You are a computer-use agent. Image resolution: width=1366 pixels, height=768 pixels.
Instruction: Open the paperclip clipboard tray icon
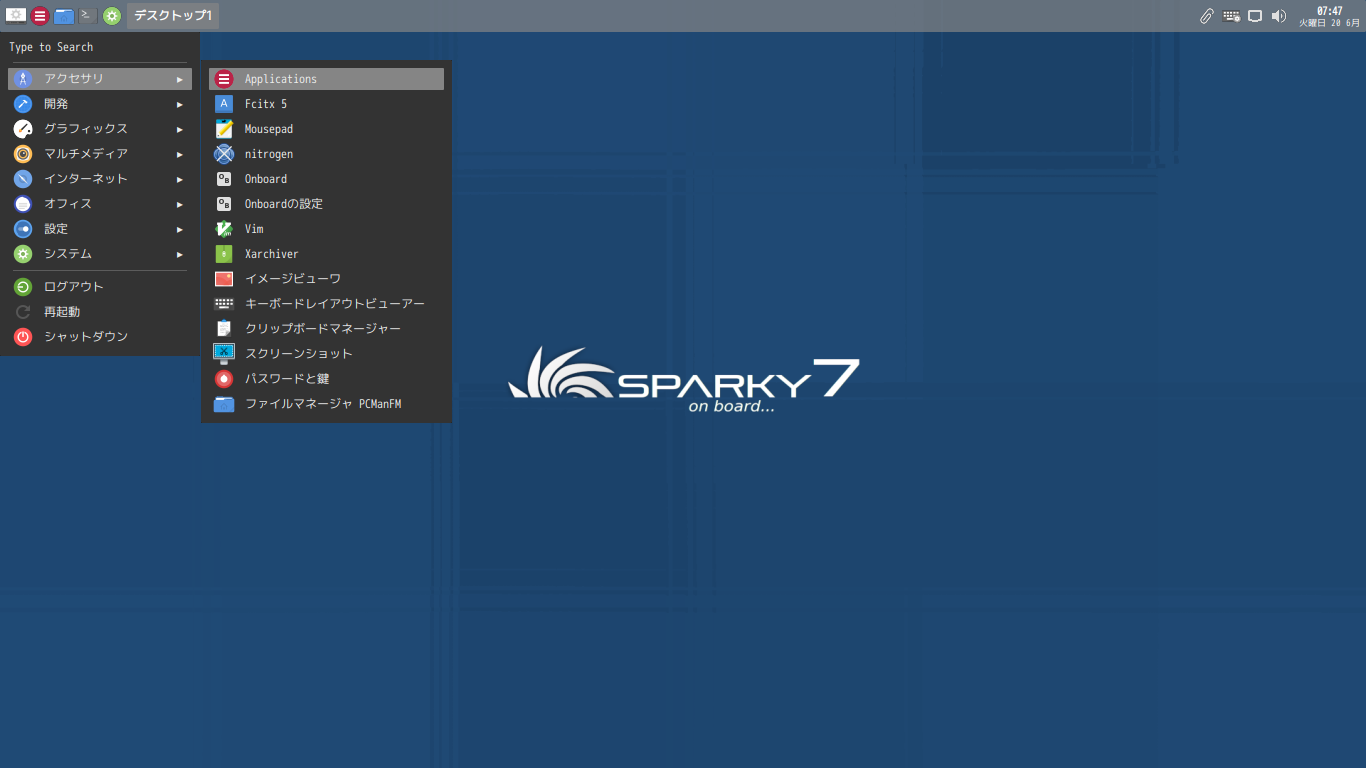tap(1207, 16)
